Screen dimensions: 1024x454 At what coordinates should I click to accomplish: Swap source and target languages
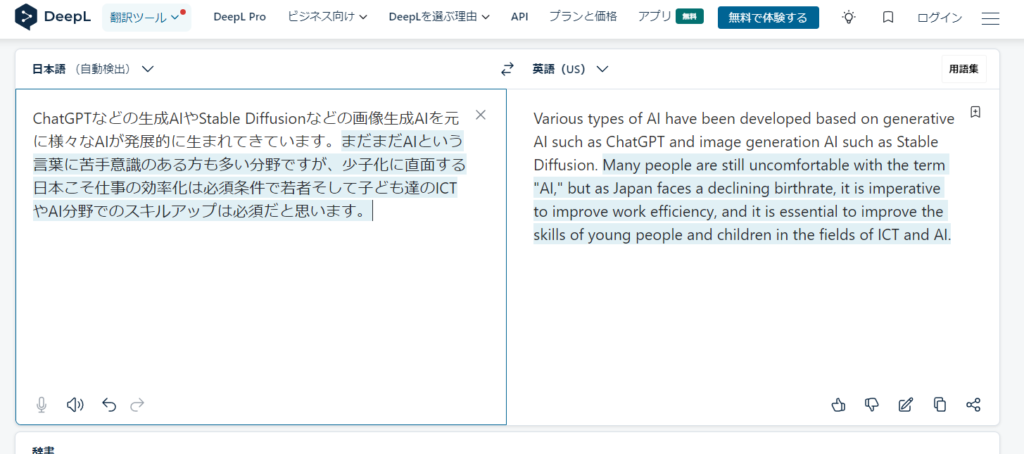click(507, 69)
